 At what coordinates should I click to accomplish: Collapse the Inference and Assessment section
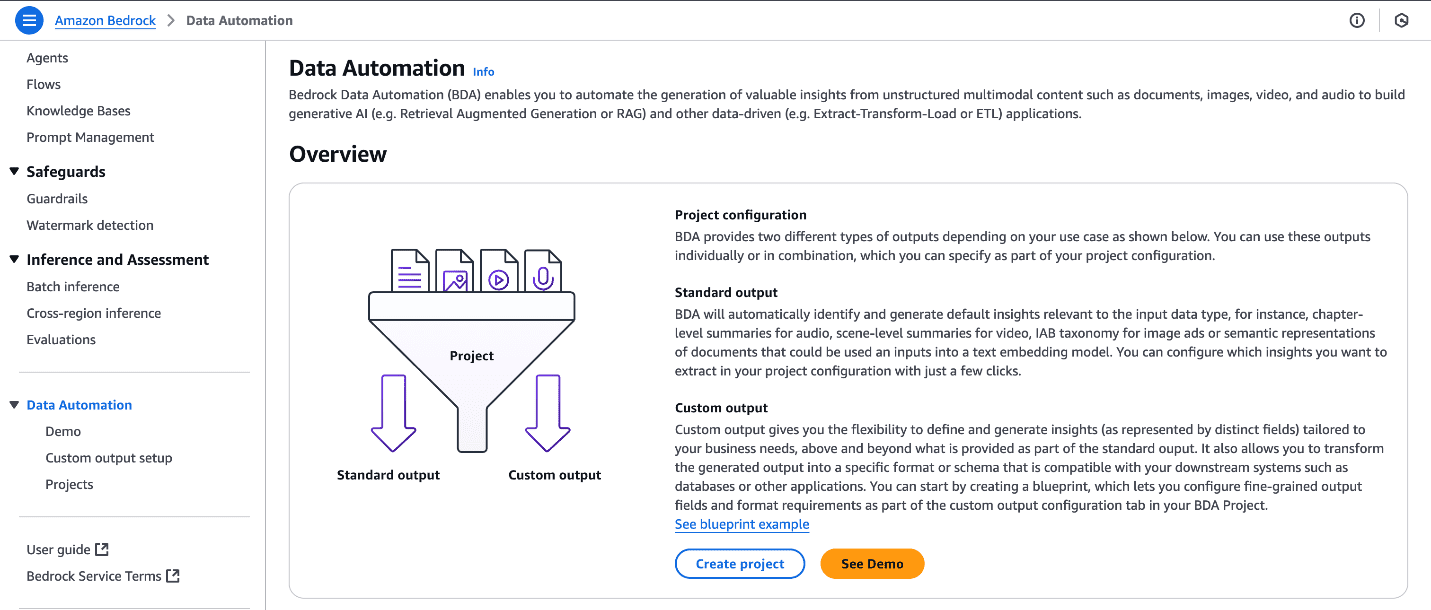[14, 260]
